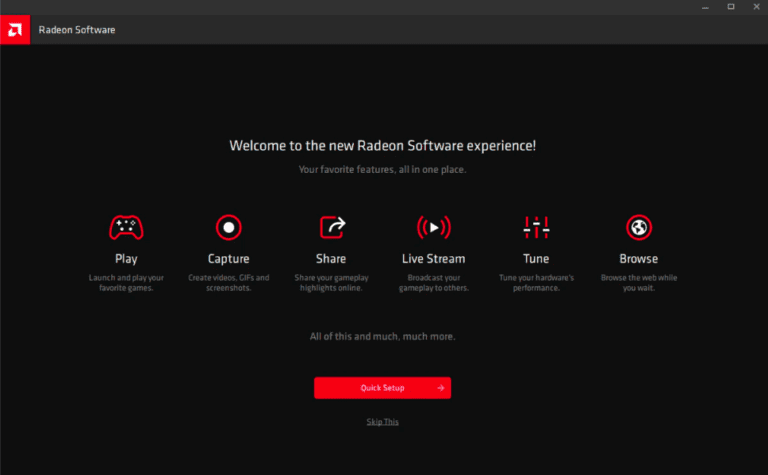The image size is (768, 475).
Task: Click the Radeon Software title text
Action: [x=77, y=30]
